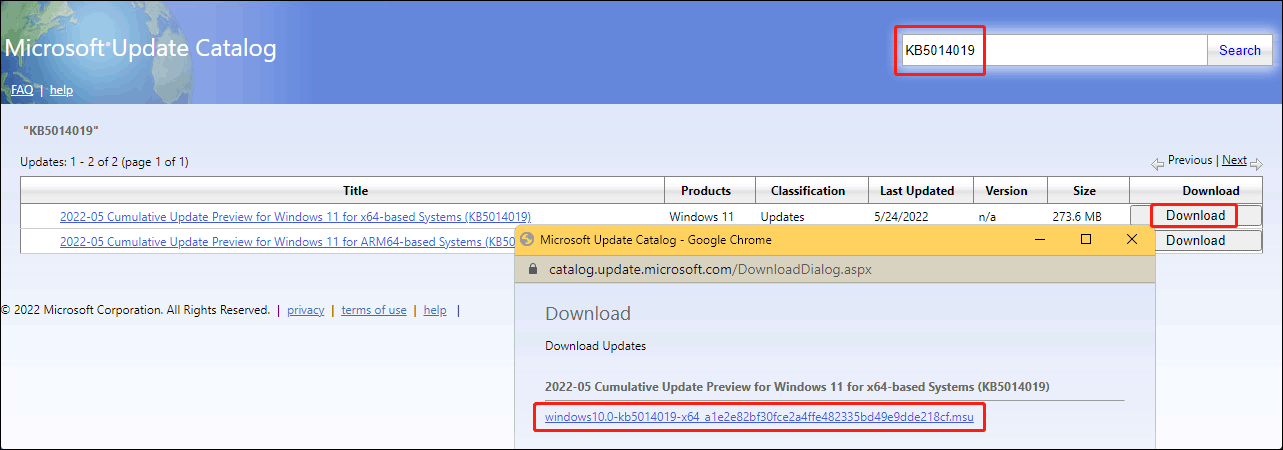Minimize the Download popup window
The height and width of the screenshot is (450, 1283).
(1040, 239)
